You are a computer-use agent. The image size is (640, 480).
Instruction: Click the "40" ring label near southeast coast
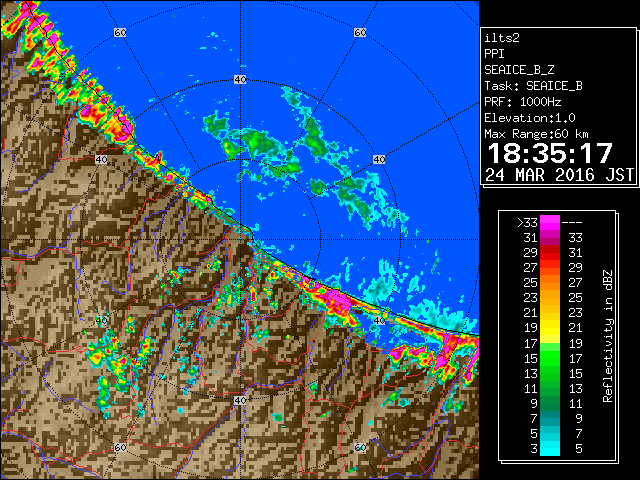[379, 320]
